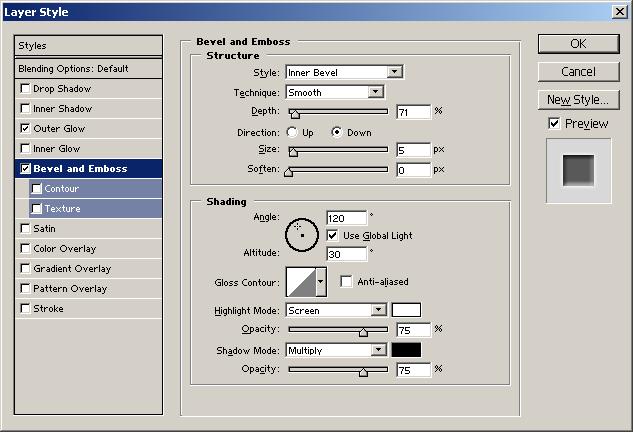Select the Pattern Overlay row label

pyautogui.click(x=70, y=288)
